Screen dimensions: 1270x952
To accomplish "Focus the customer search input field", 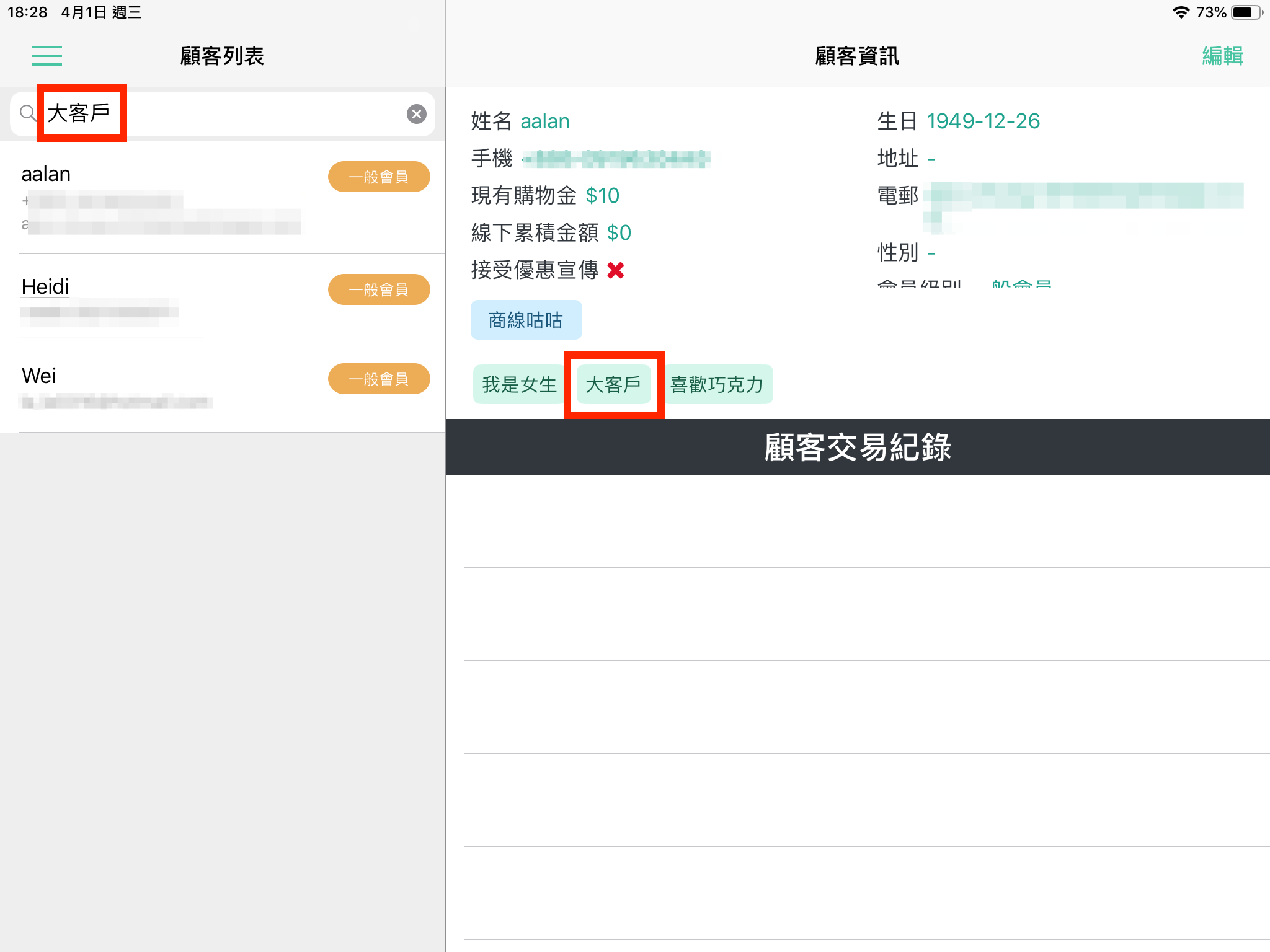I will 223,114.
